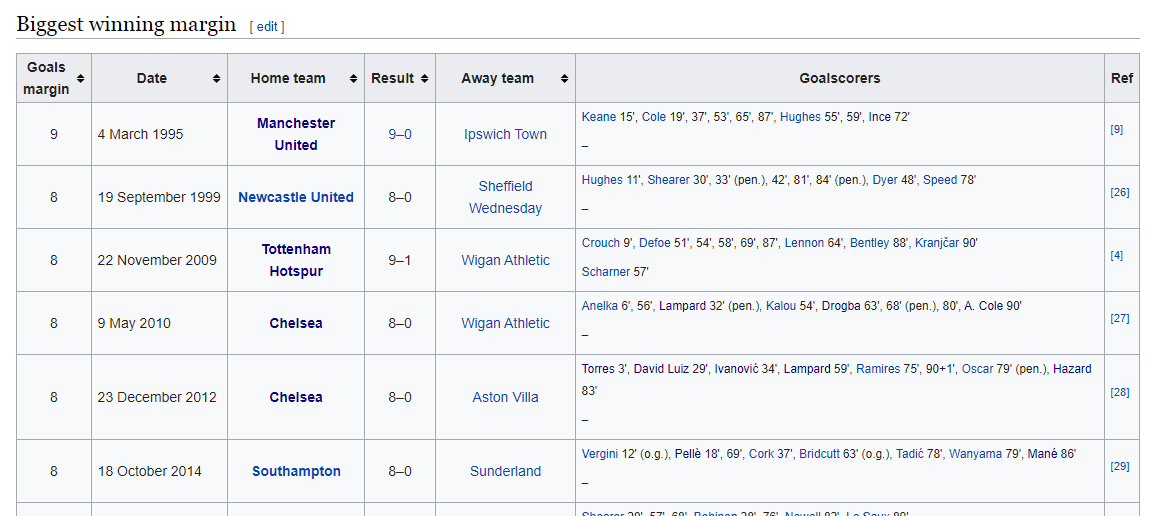
Task: Open reference [9] citation
Action: [x=1116, y=129]
